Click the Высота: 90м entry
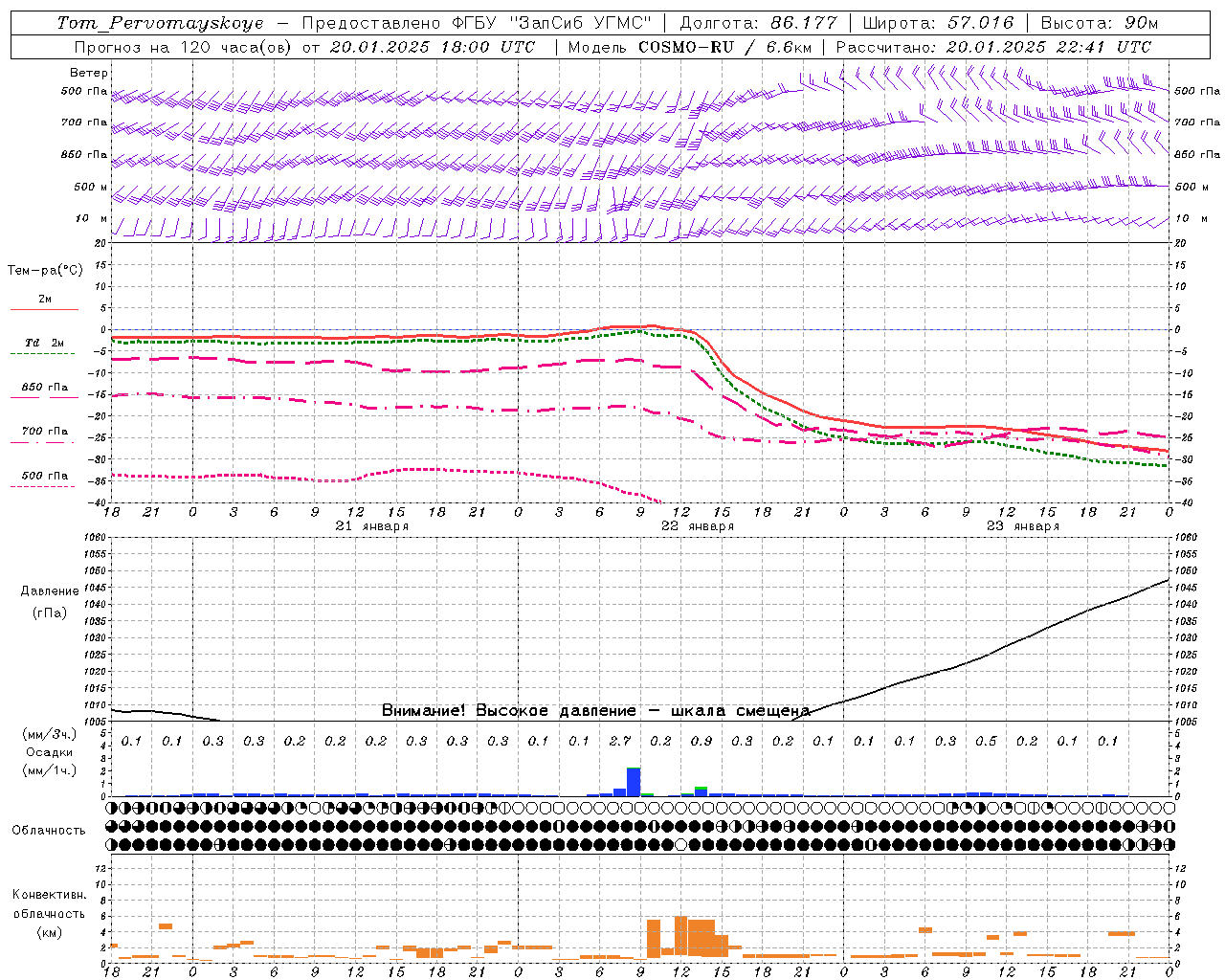 tap(1099, 23)
